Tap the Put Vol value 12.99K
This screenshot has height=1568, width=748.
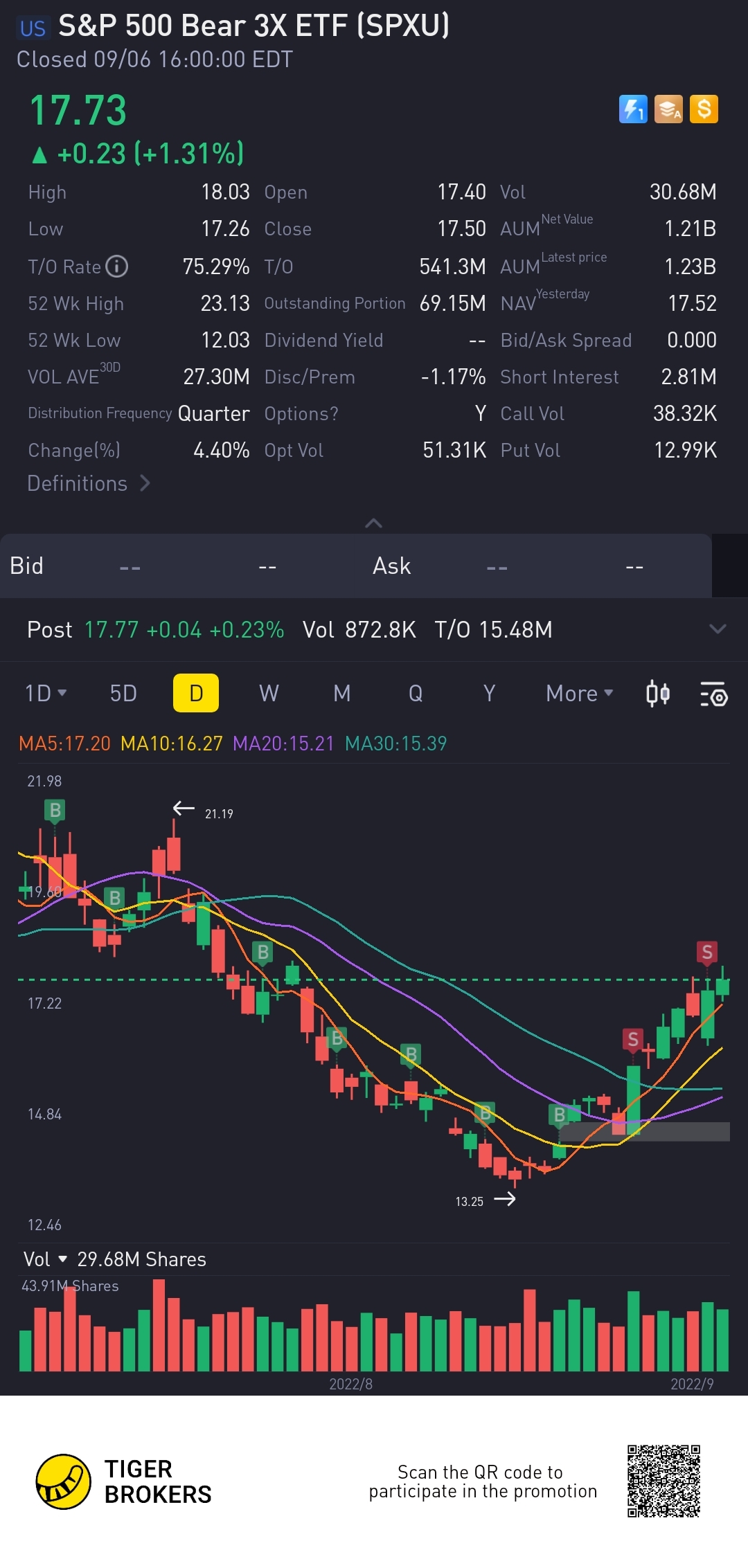point(686,450)
